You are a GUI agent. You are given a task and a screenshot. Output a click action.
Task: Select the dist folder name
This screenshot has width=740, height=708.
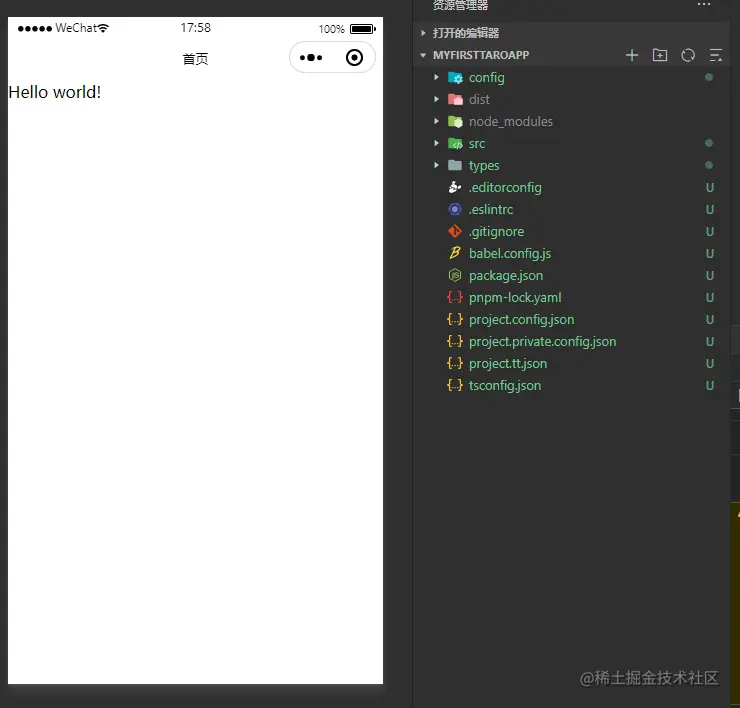tap(479, 100)
